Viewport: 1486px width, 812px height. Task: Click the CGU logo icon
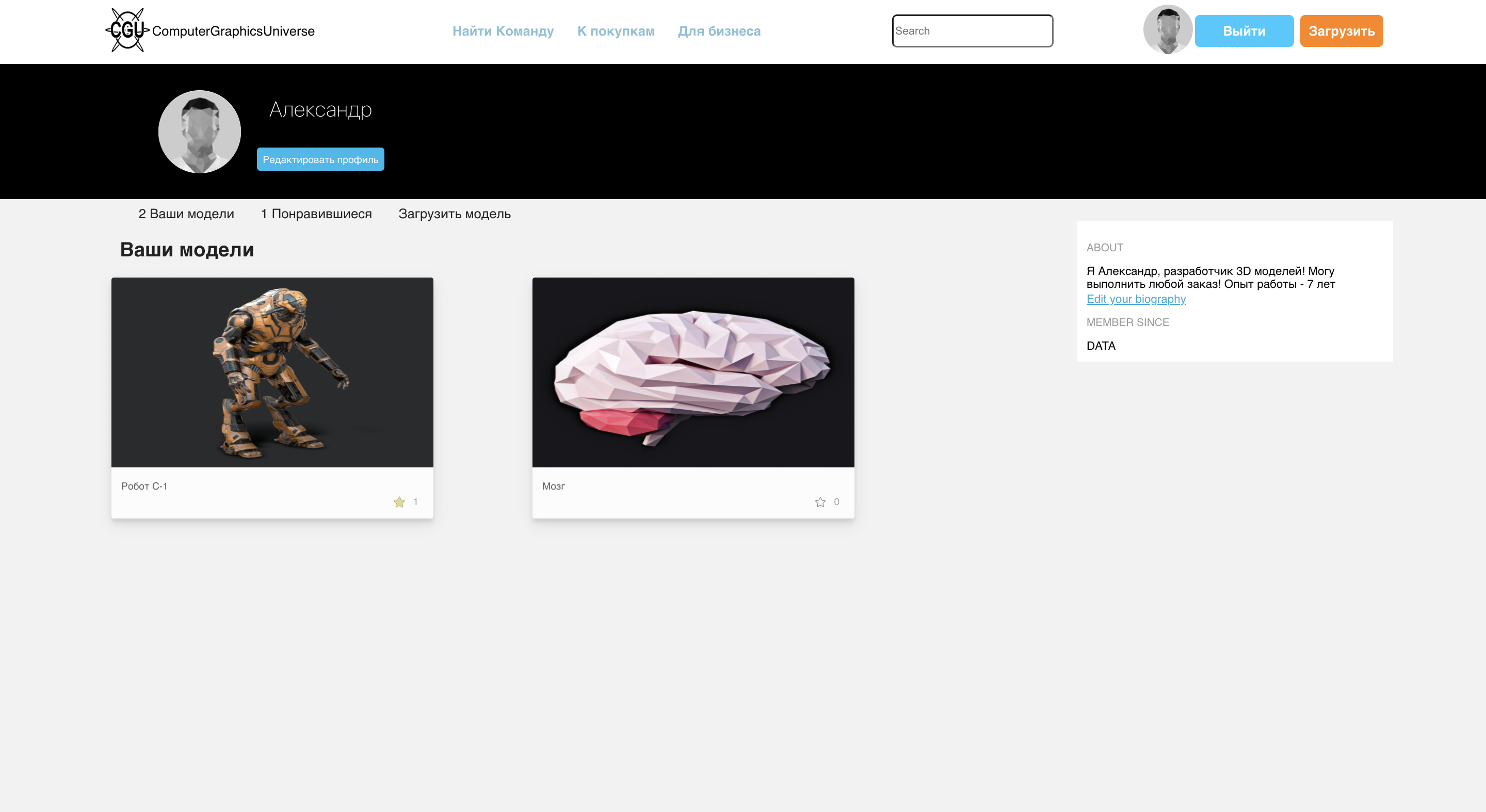[x=127, y=30]
